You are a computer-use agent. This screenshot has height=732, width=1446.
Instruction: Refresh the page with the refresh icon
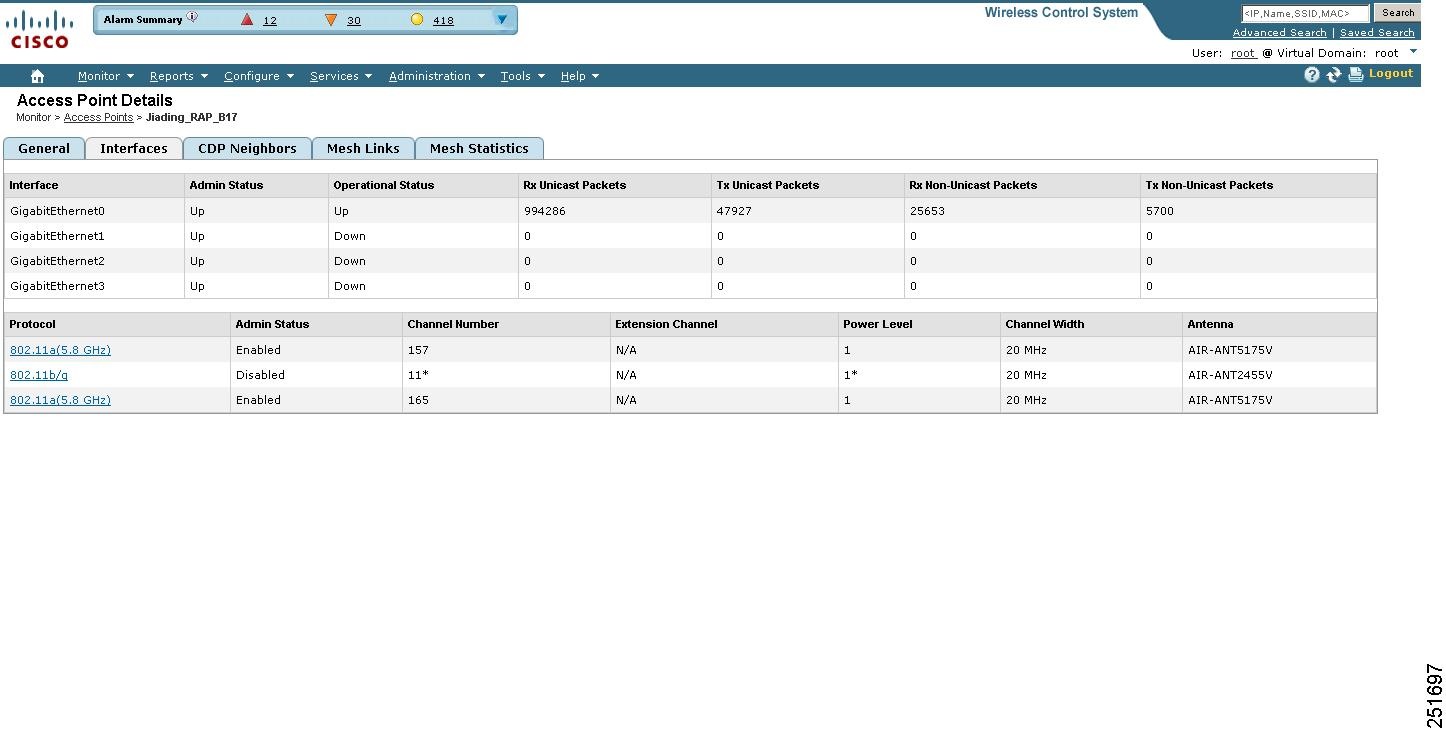[x=1333, y=74]
